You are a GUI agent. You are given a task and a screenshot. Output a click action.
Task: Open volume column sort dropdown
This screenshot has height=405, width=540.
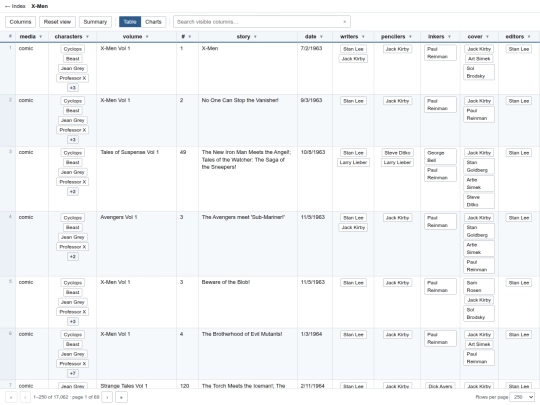pyautogui.click(x=147, y=37)
